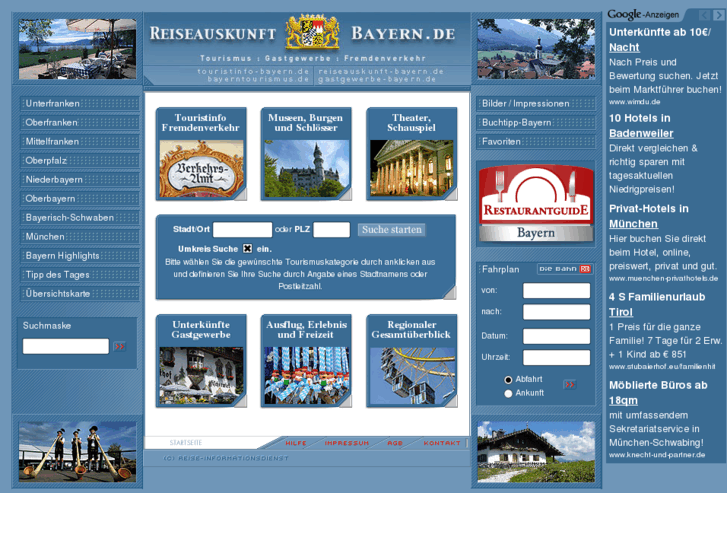Open the Hilfe footer tab
727x545 pixels.
296,443
